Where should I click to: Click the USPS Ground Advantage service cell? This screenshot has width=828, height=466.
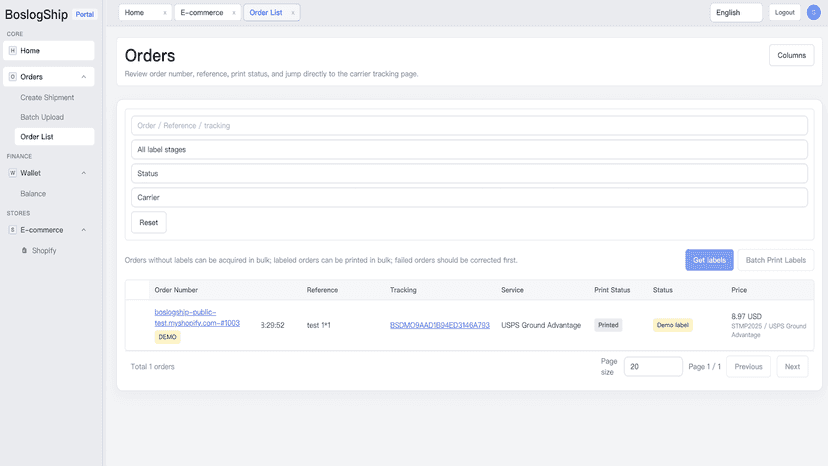pyautogui.click(x=541, y=325)
